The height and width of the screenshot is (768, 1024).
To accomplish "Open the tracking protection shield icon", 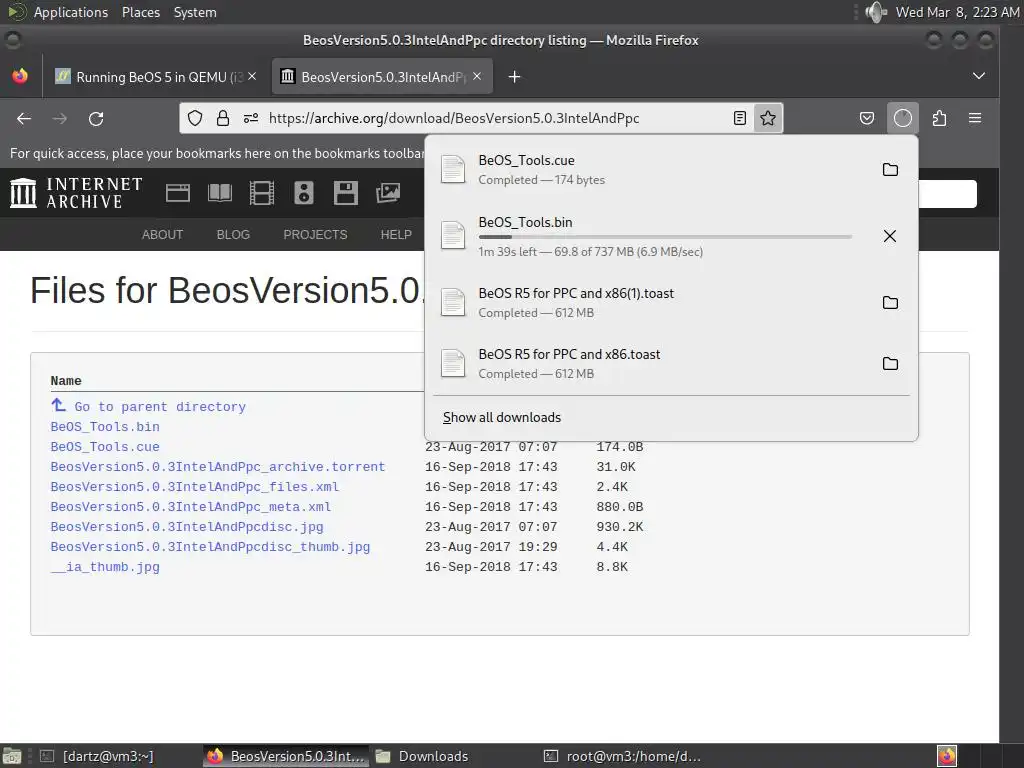I will [x=195, y=118].
